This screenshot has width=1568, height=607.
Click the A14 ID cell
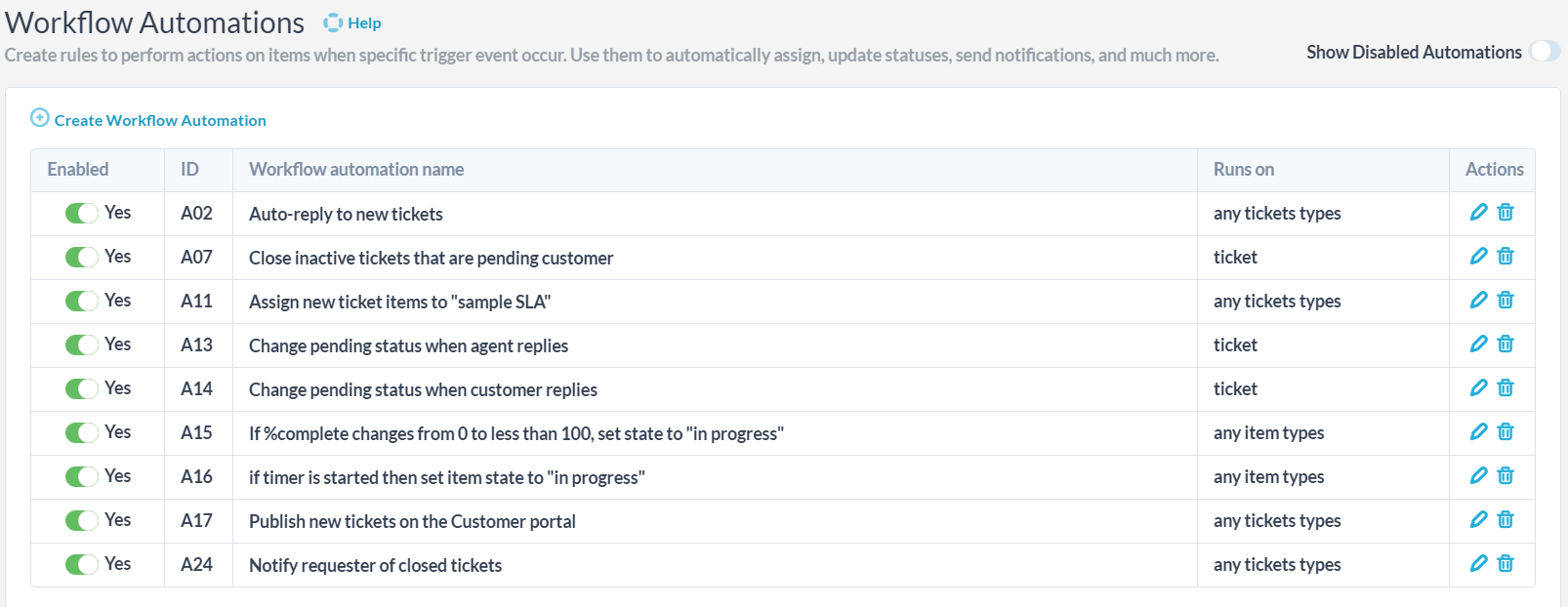coord(196,388)
